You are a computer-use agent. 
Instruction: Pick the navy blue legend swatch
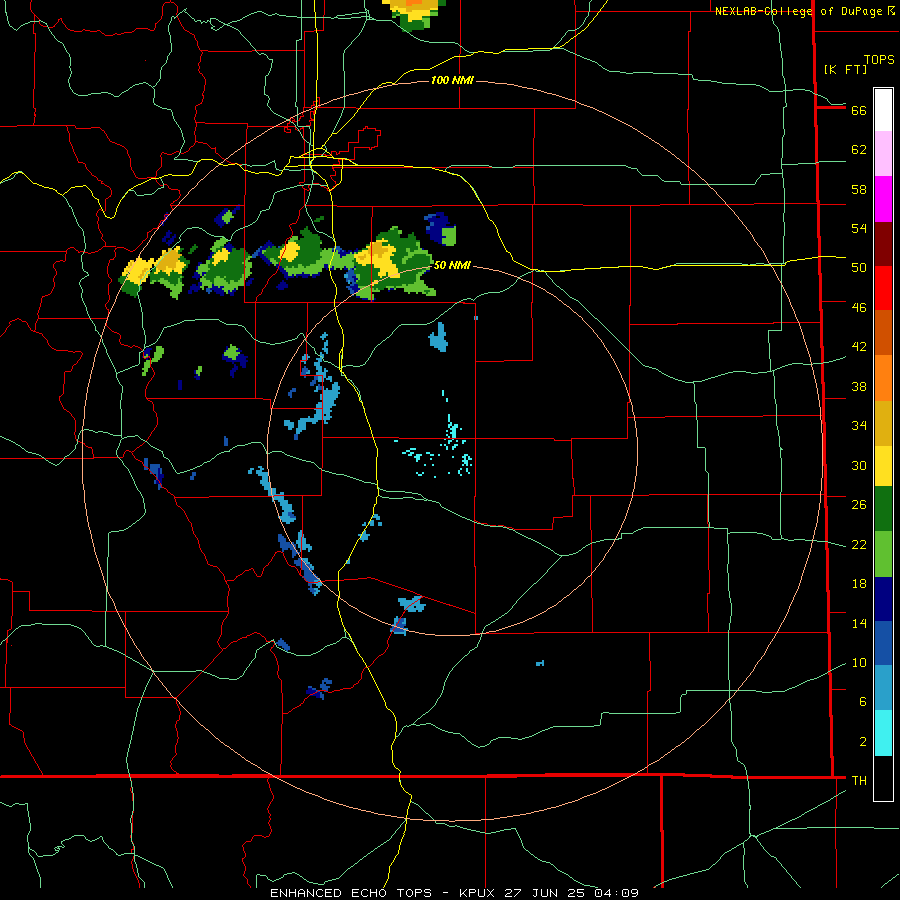883,599
